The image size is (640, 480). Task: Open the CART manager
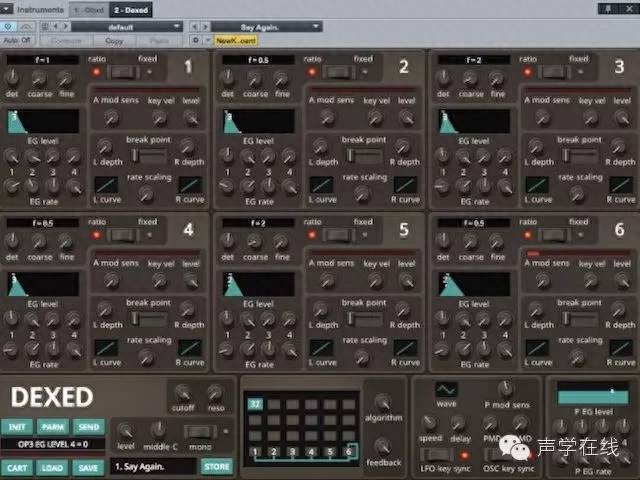[17, 468]
